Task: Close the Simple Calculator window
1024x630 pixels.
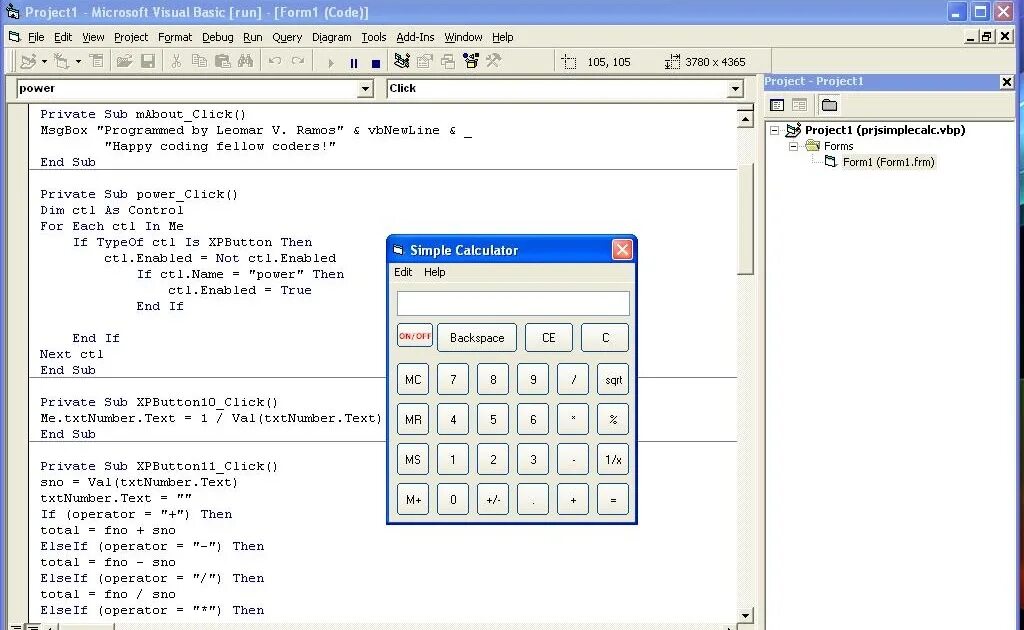Action: (622, 249)
